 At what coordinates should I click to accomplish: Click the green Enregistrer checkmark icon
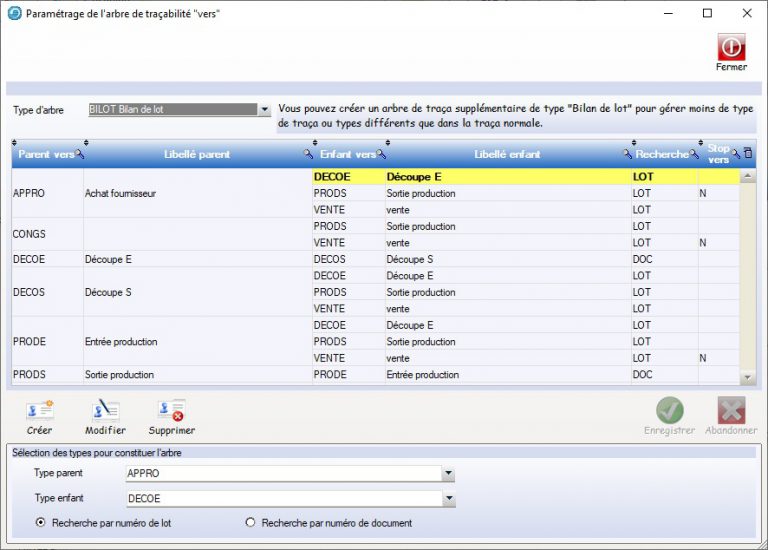coord(669,411)
